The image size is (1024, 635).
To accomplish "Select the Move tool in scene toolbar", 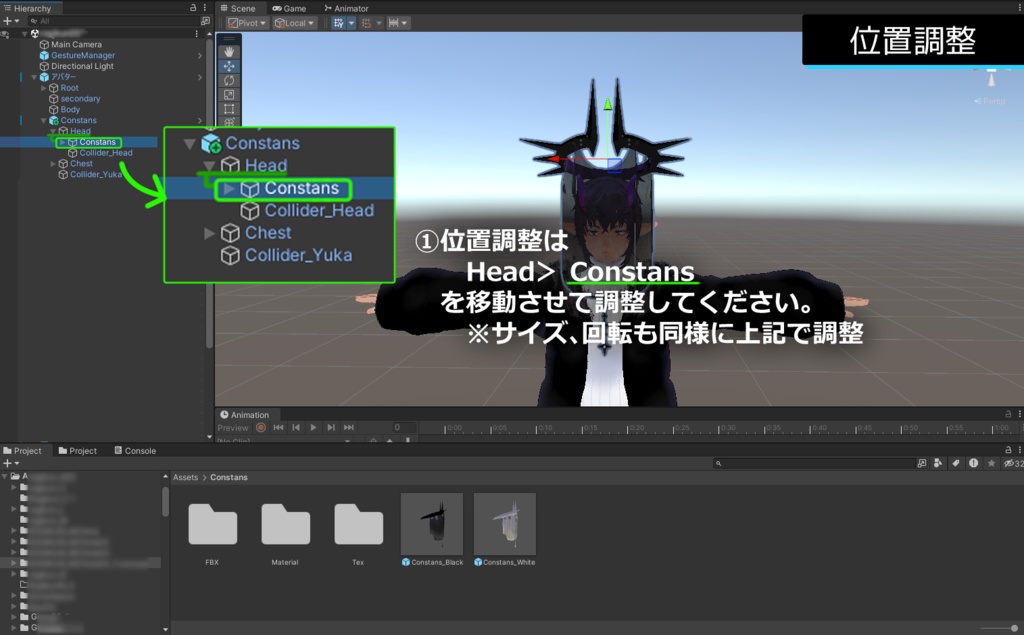I will (x=229, y=66).
